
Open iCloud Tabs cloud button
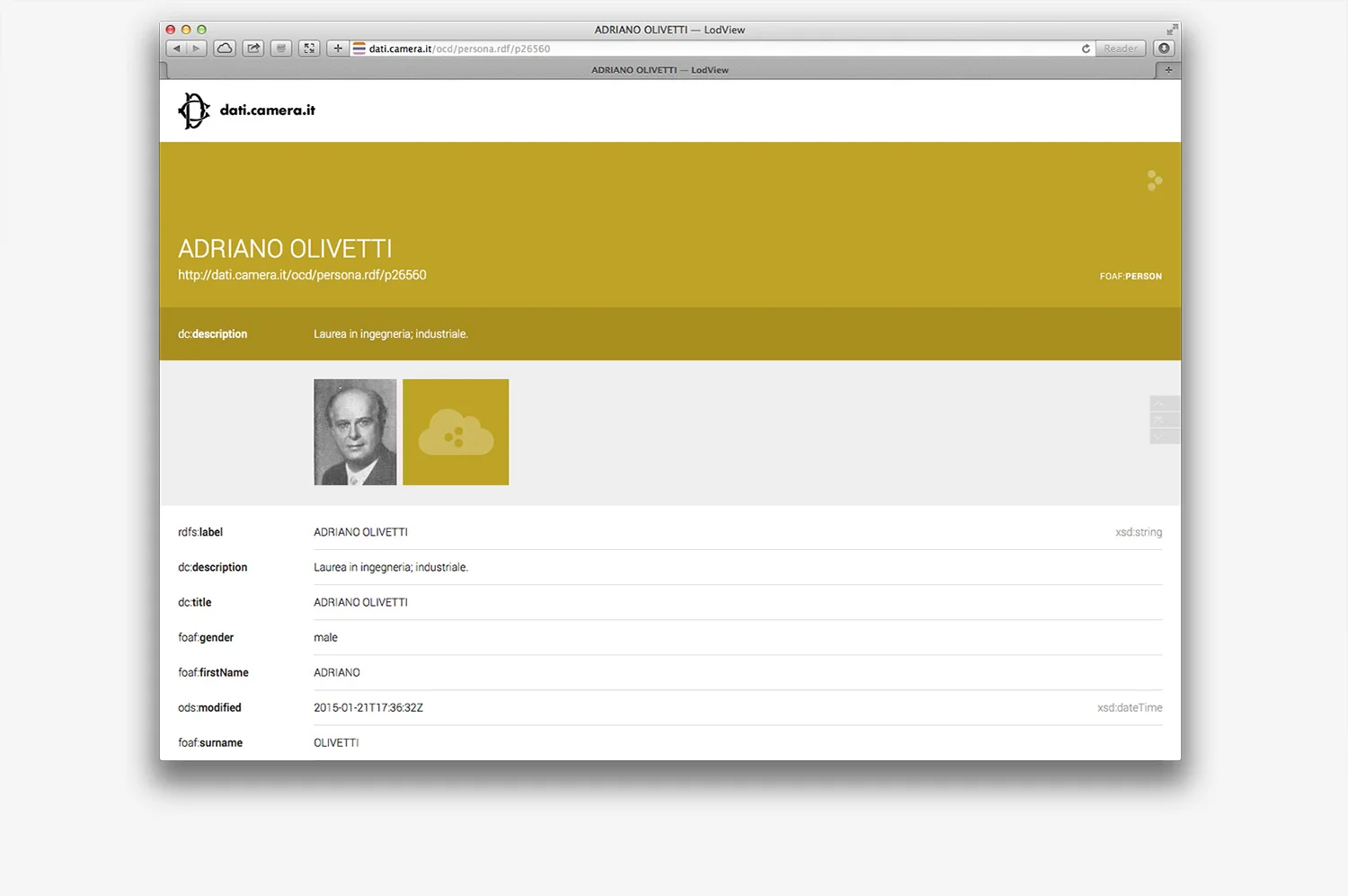click(x=225, y=49)
